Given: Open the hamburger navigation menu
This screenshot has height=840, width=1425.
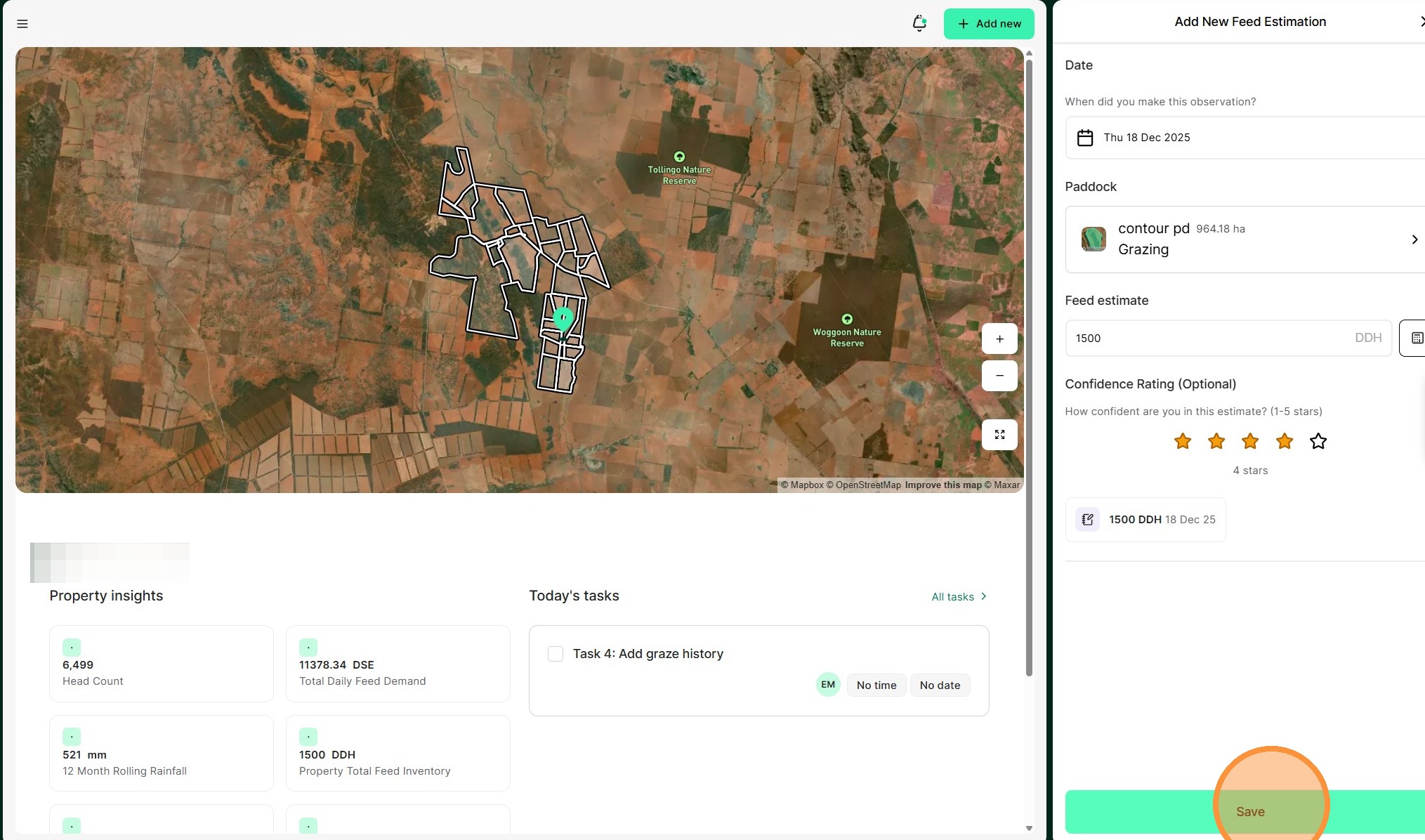Looking at the screenshot, I should [x=22, y=24].
